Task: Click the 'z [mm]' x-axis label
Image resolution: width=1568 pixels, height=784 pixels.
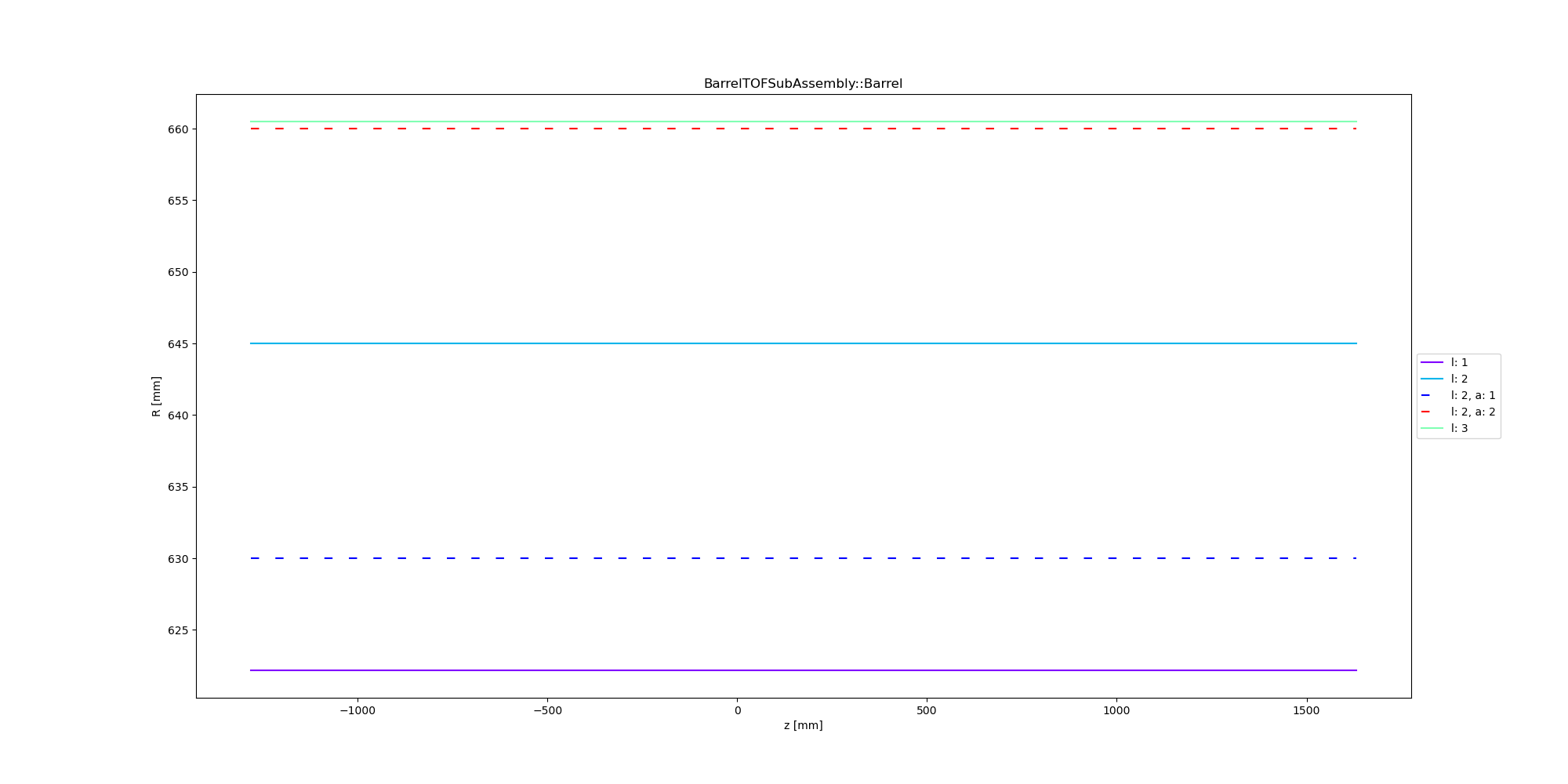Action: point(803,725)
